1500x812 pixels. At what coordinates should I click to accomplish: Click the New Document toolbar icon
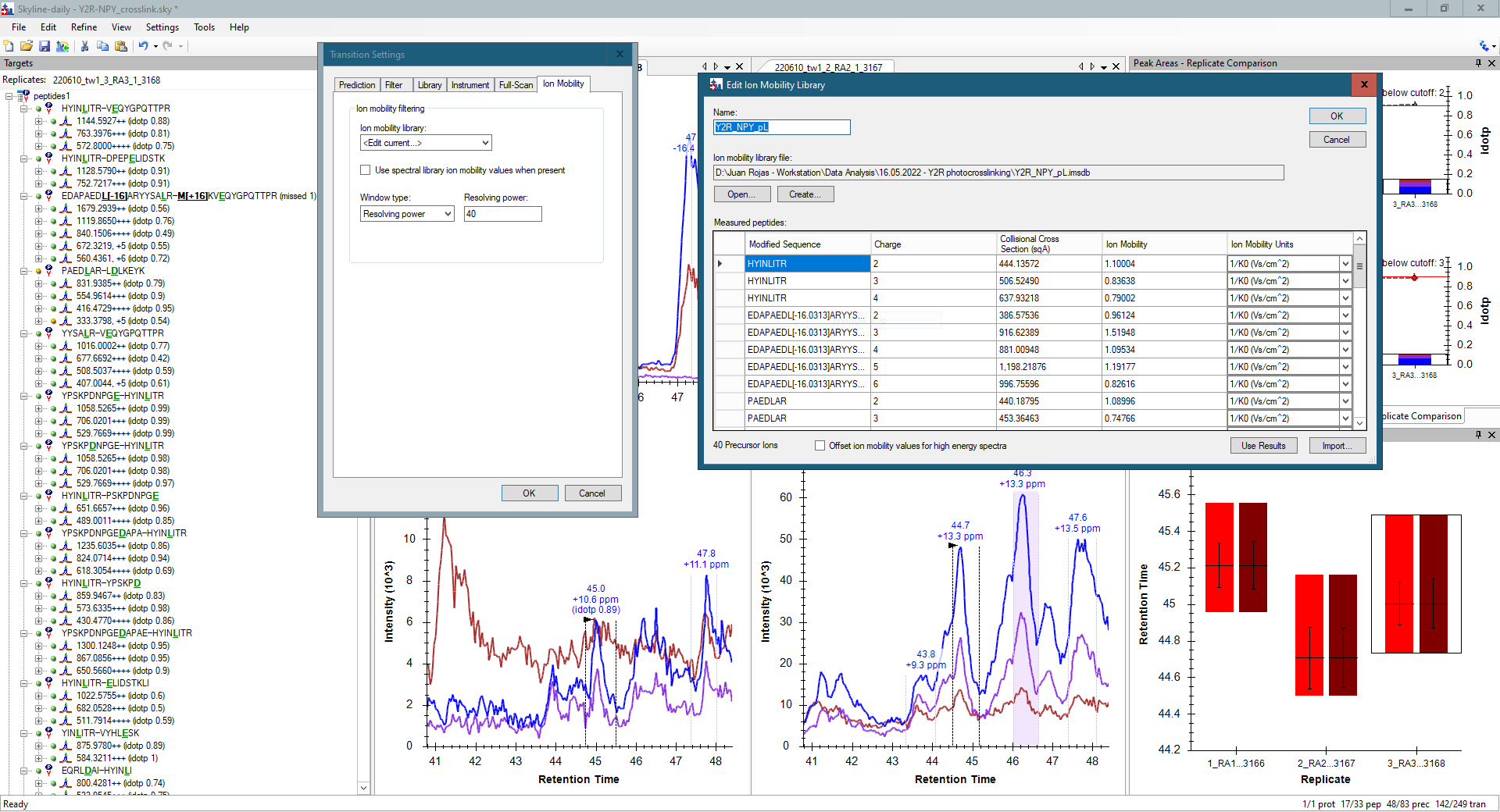click(9, 46)
